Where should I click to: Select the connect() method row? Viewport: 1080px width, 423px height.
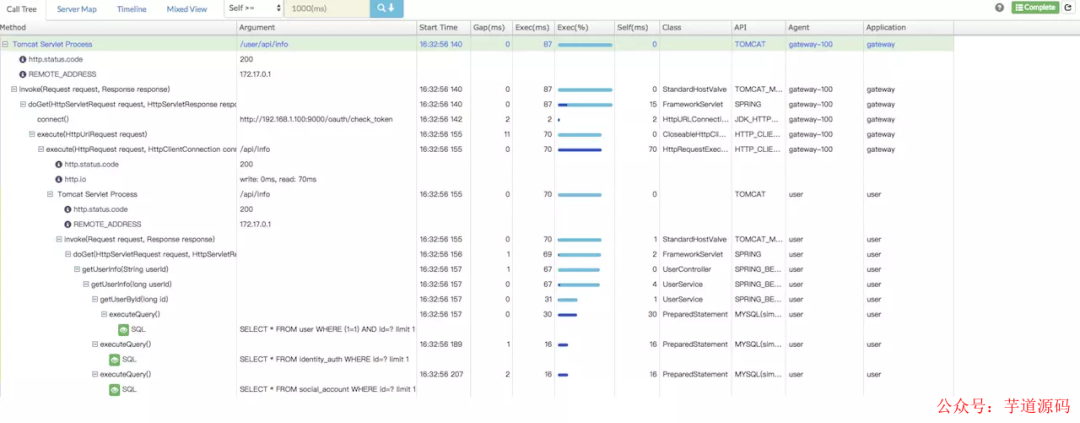click(477, 119)
